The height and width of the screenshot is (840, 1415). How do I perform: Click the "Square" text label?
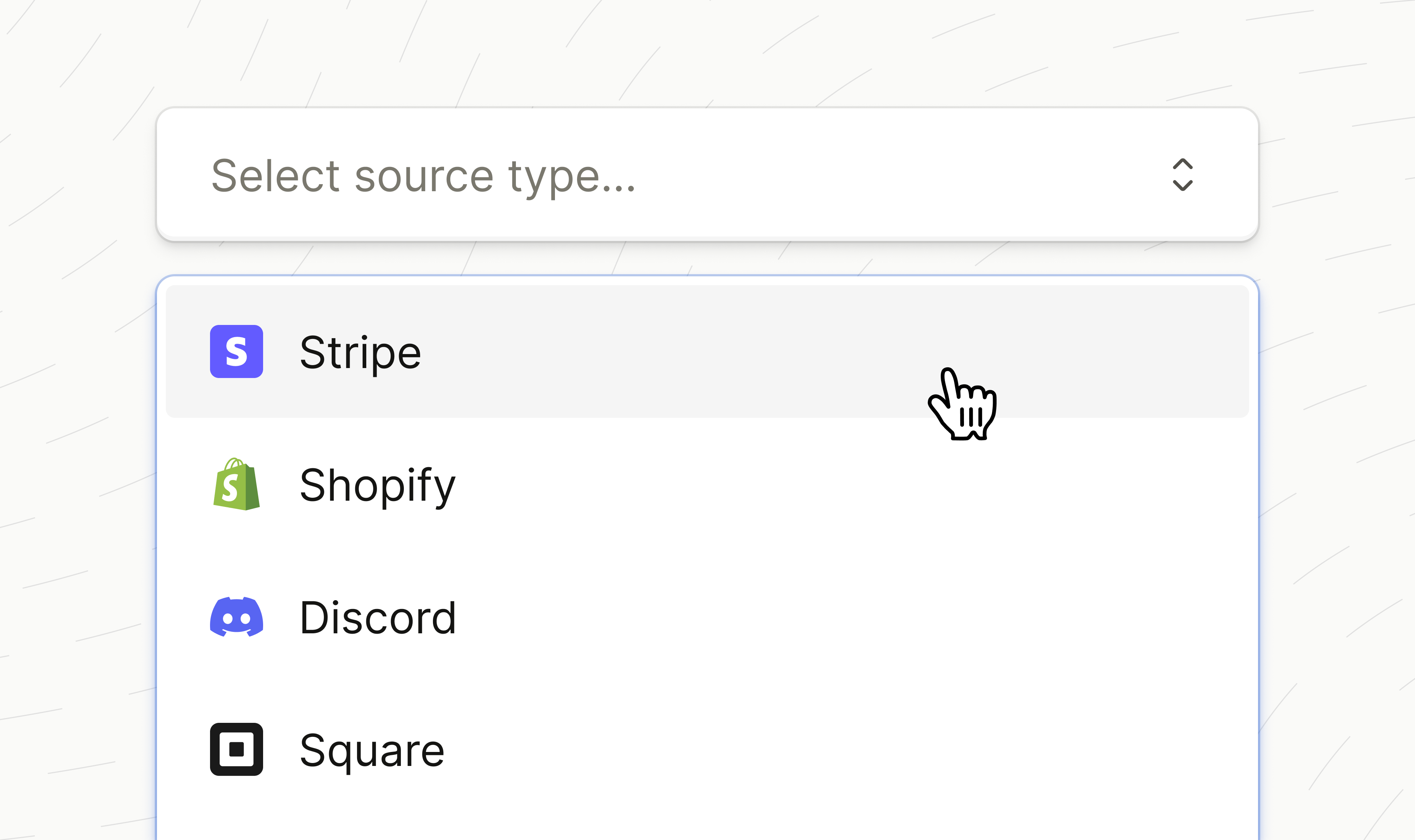pyautogui.click(x=372, y=750)
